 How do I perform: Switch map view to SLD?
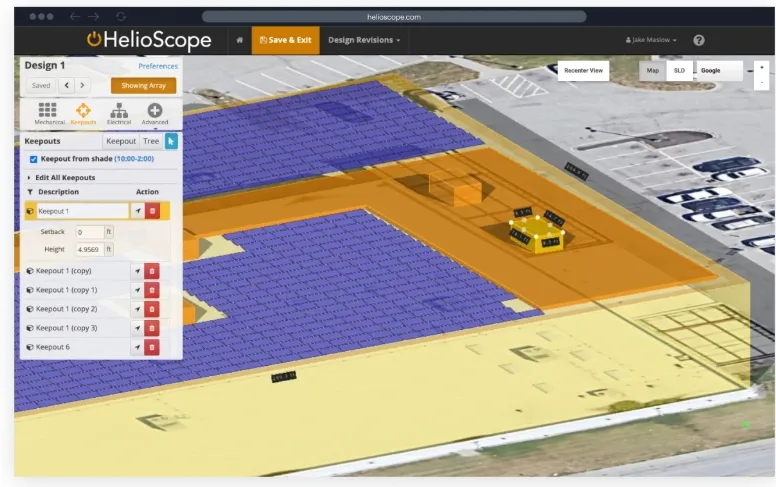point(679,71)
